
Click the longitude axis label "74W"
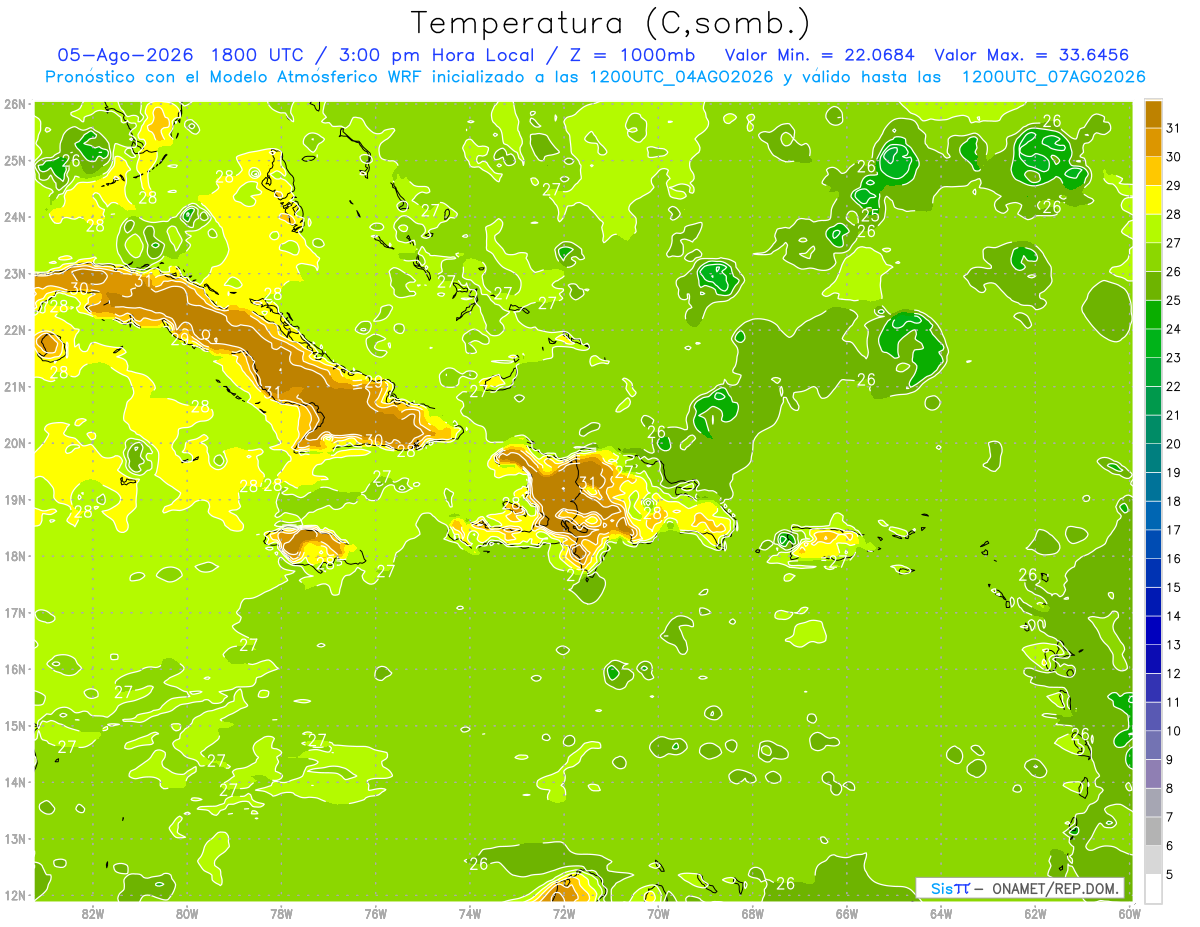[x=469, y=913]
